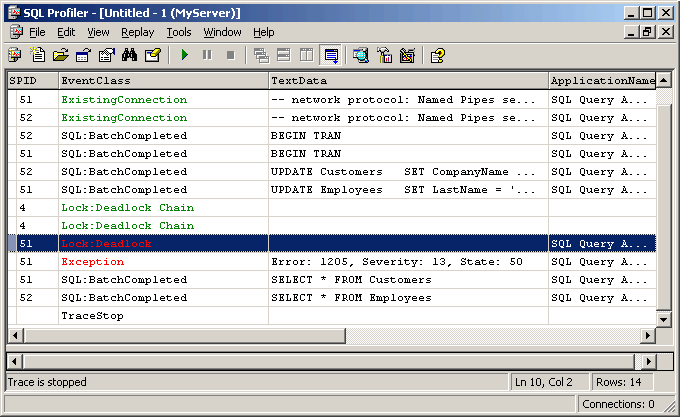
Task: Select first ExistingConnection row for SPID 51
Action: tap(332, 100)
